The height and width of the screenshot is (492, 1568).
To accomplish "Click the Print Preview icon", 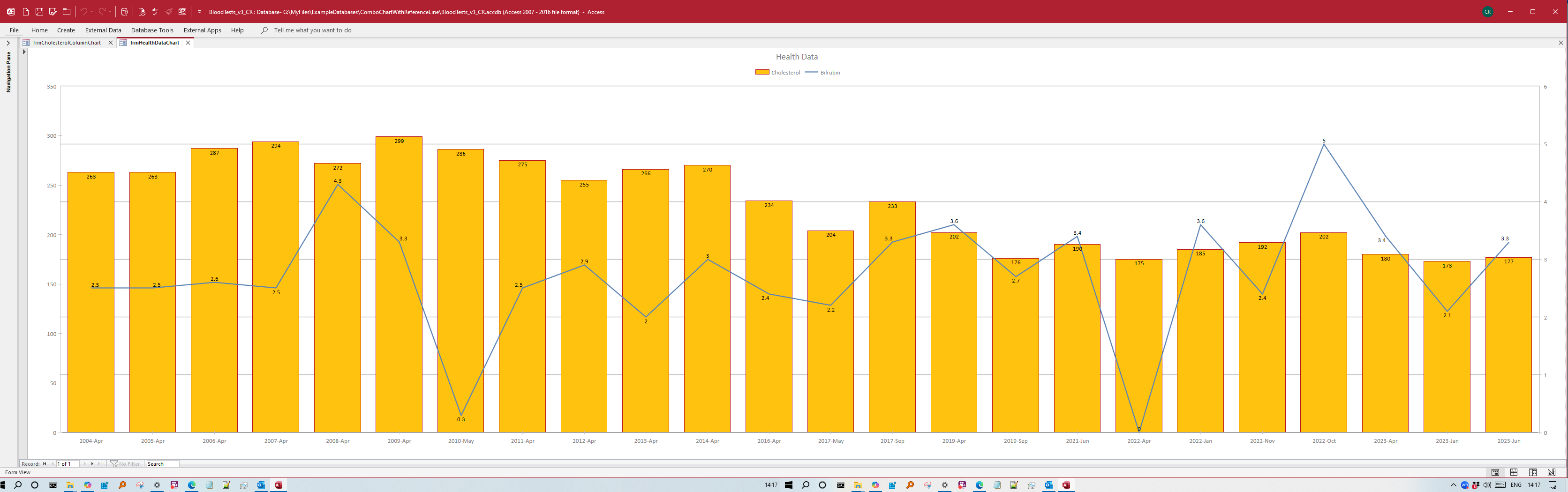I will 142,12.
